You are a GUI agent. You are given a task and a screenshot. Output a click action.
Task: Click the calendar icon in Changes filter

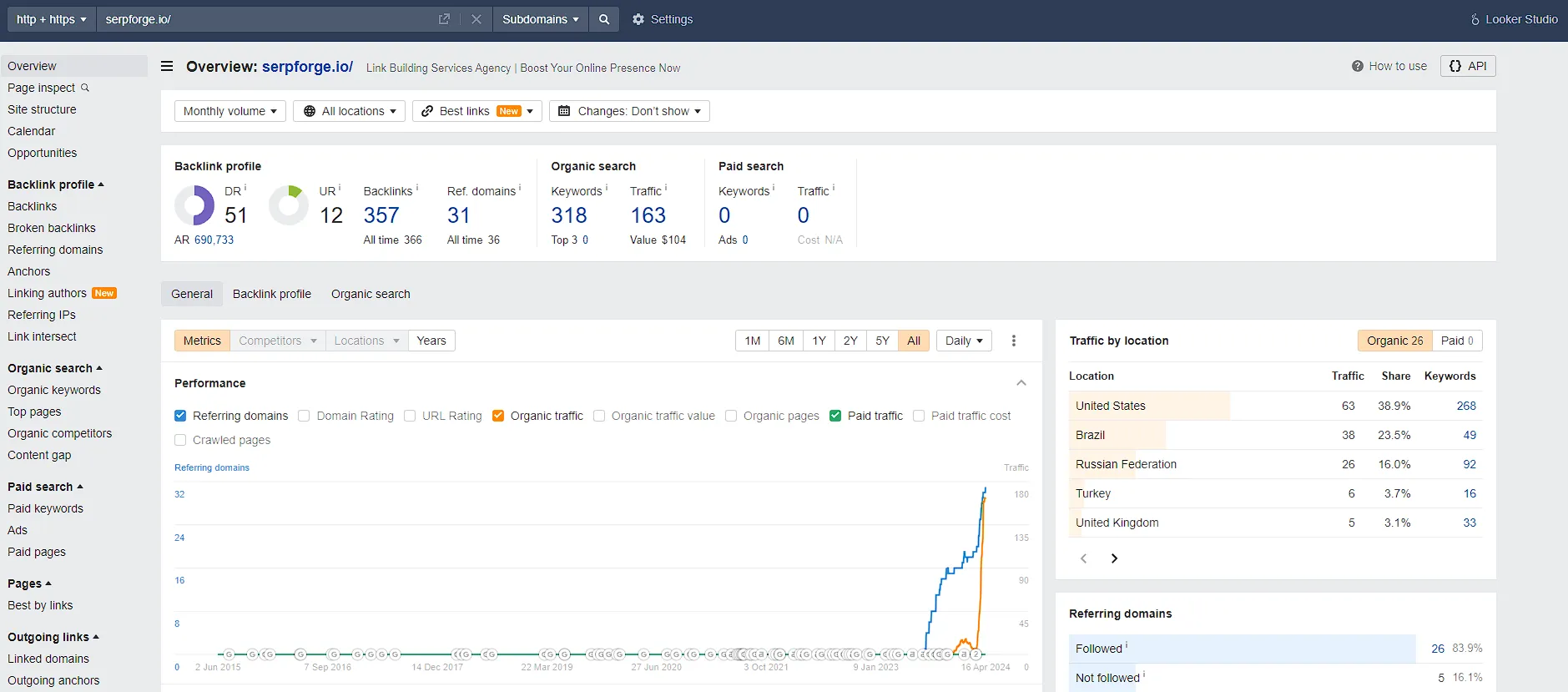(564, 111)
